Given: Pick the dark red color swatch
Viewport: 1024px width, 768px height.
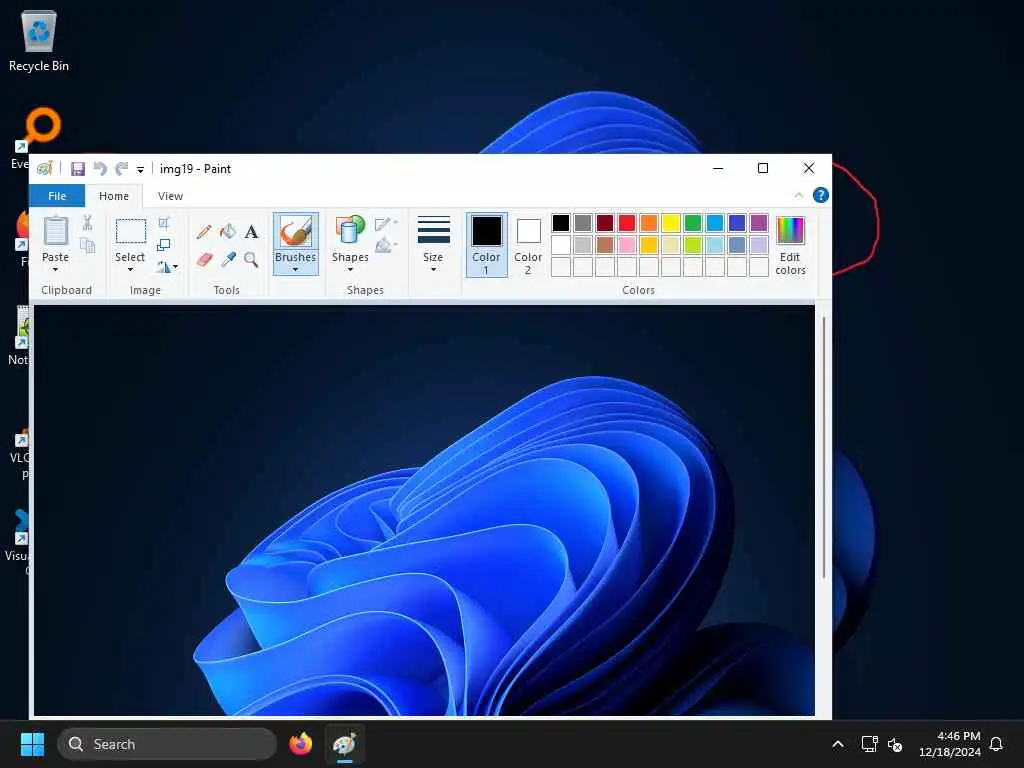Looking at the screenshot, I should [x=605, y=223].
